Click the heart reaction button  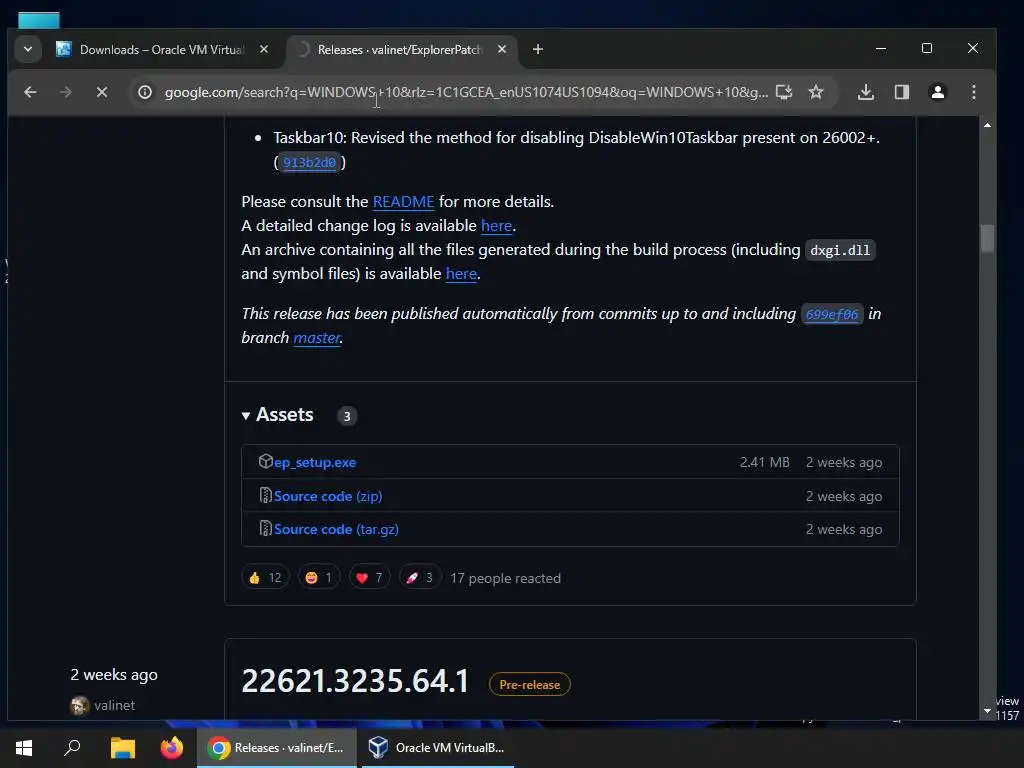369,577
